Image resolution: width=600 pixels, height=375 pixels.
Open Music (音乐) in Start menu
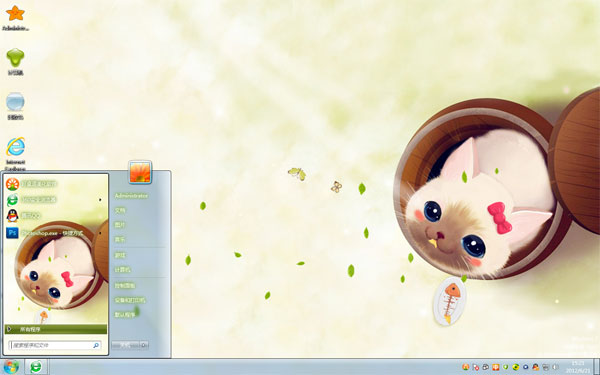pos(120,240)
